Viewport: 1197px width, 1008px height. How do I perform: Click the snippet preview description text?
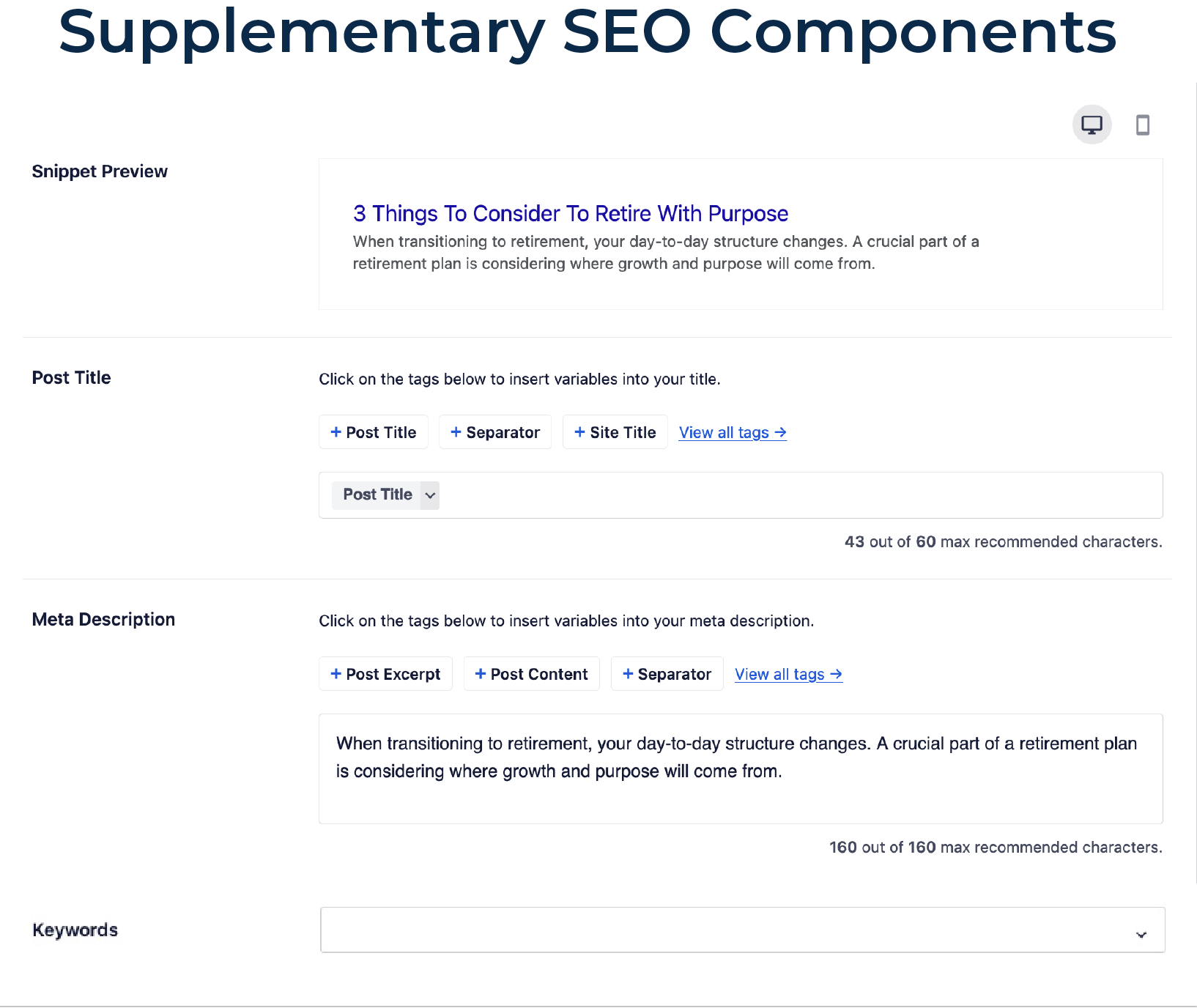(666, 253)
